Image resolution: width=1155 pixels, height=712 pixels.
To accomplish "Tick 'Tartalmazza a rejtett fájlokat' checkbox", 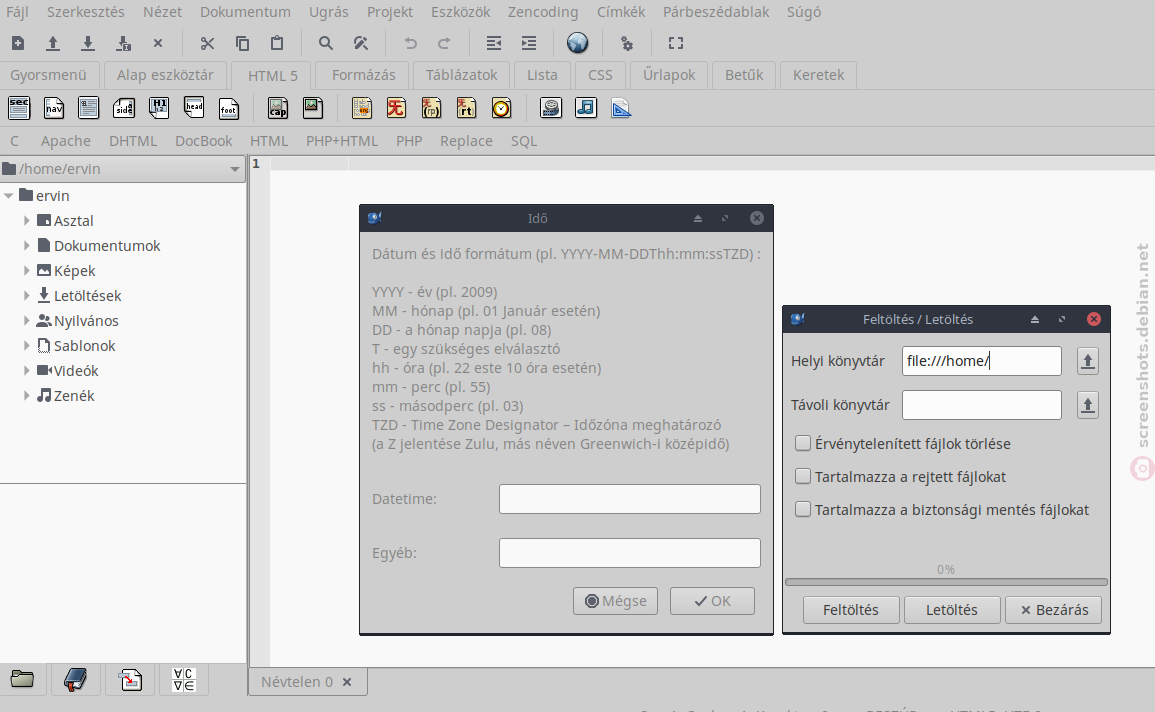I will pyautogui.click(x=803, y=476).
